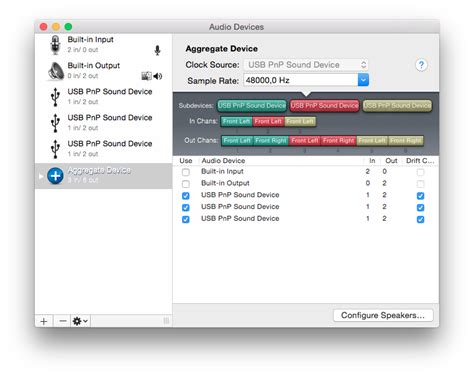Click the Built-in Input microphone device icon
The width and height of the screenshot is (474, 377).
click(x=55, y=45)
